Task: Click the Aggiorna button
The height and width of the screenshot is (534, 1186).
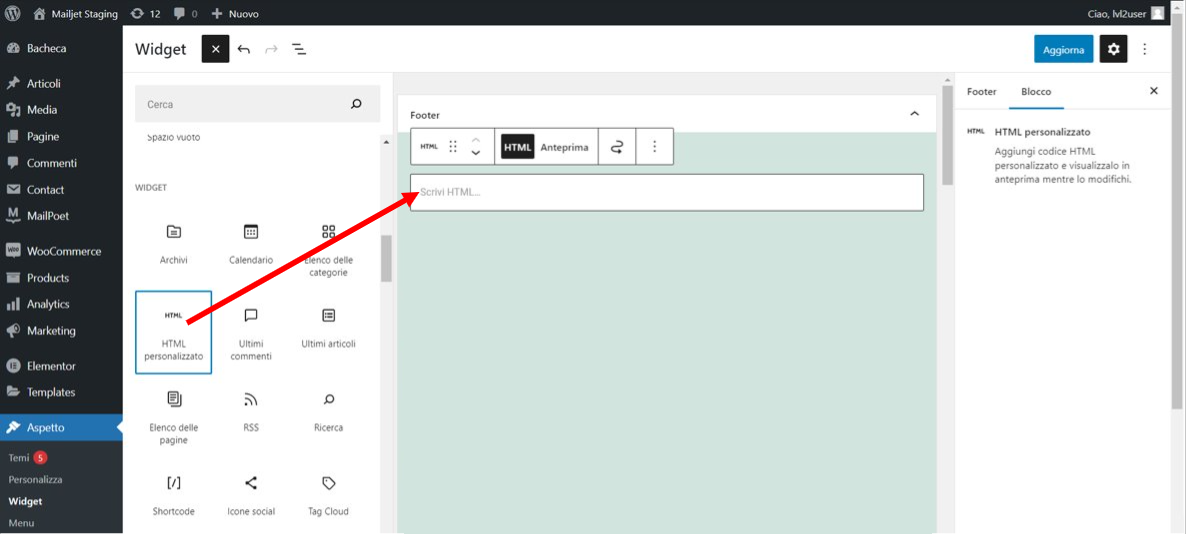Action: pos(1063,49)
